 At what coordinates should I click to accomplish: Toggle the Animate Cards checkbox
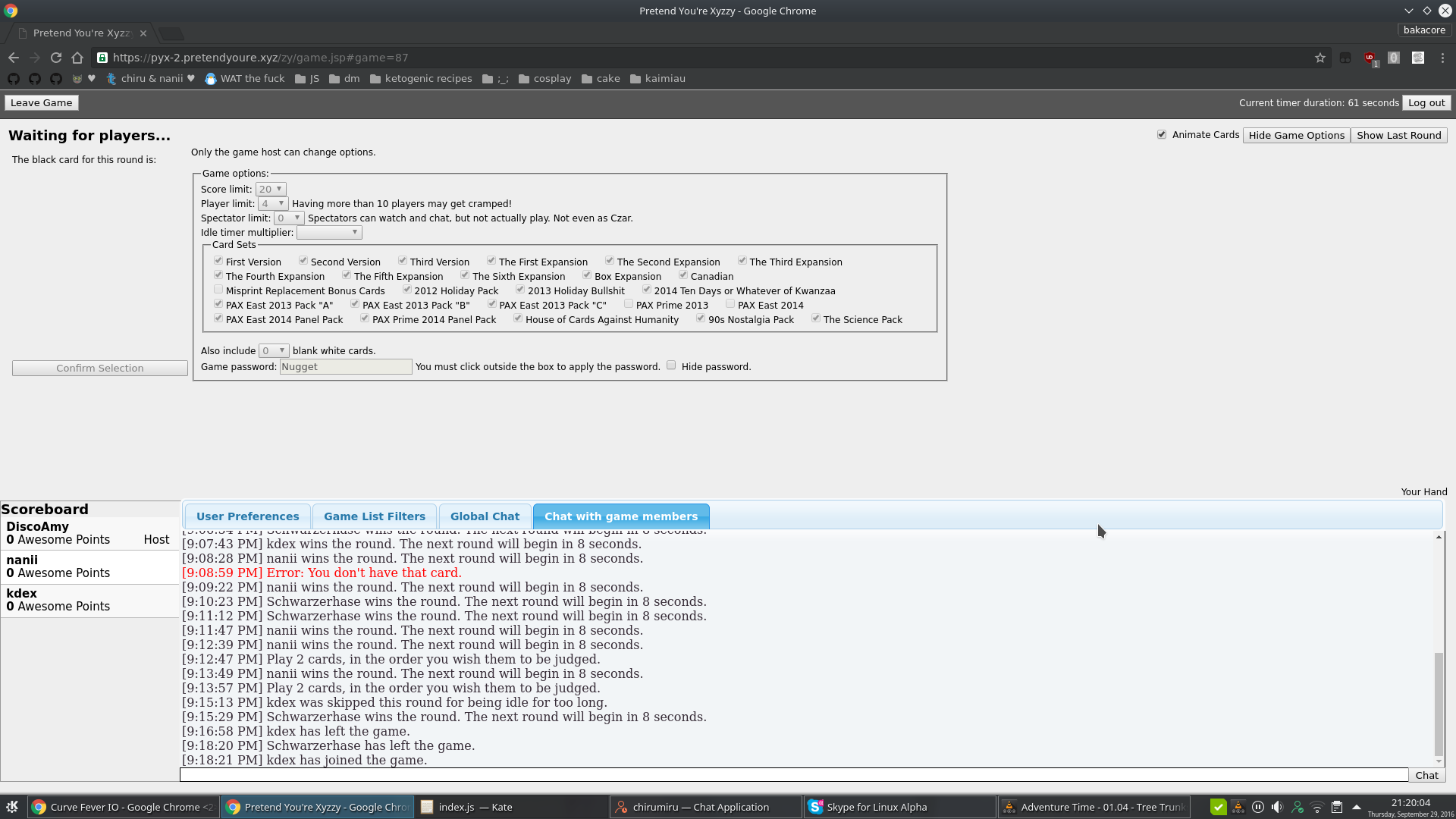click(x=1162, y=135)
